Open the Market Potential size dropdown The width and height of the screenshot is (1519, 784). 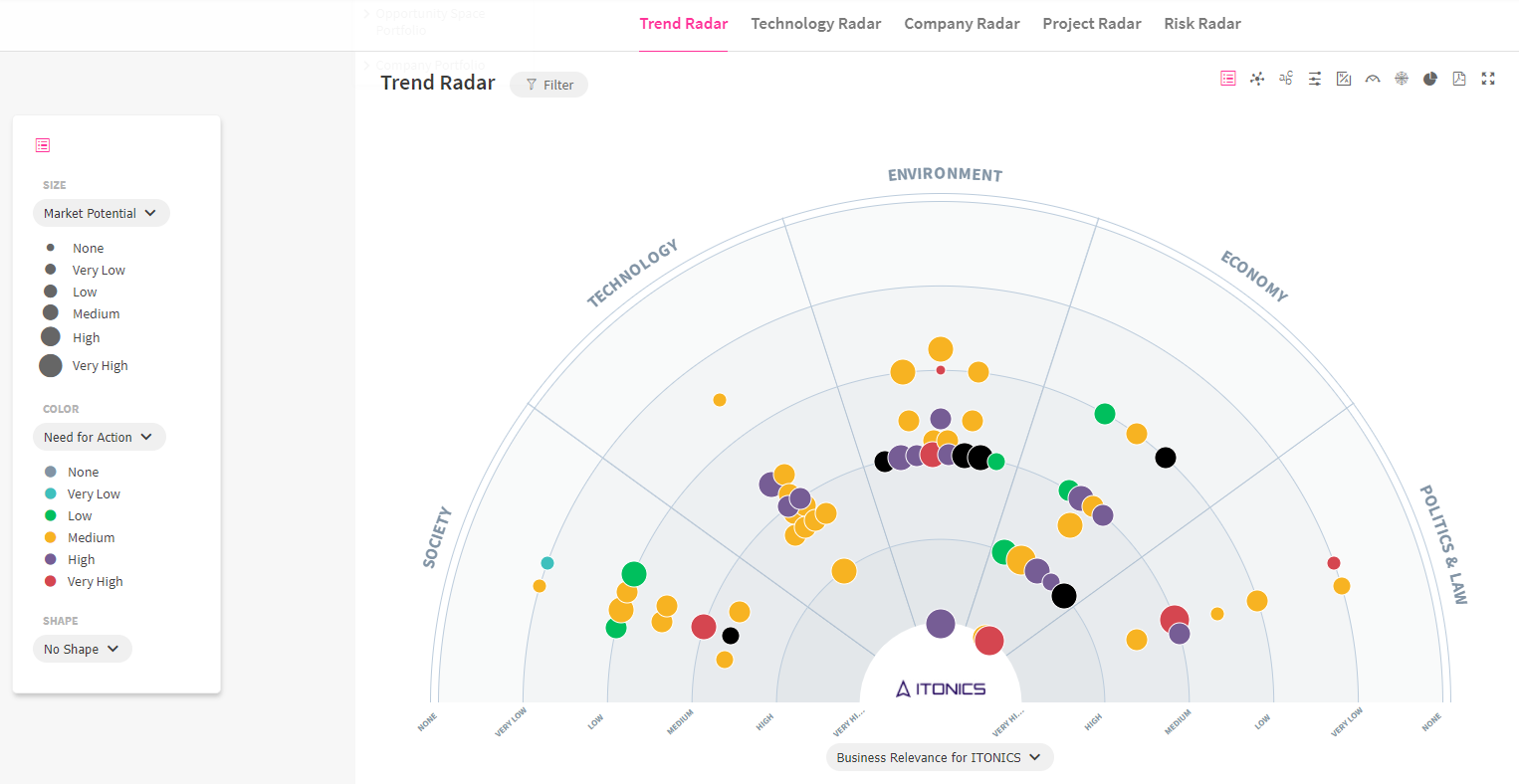[101, 212]
